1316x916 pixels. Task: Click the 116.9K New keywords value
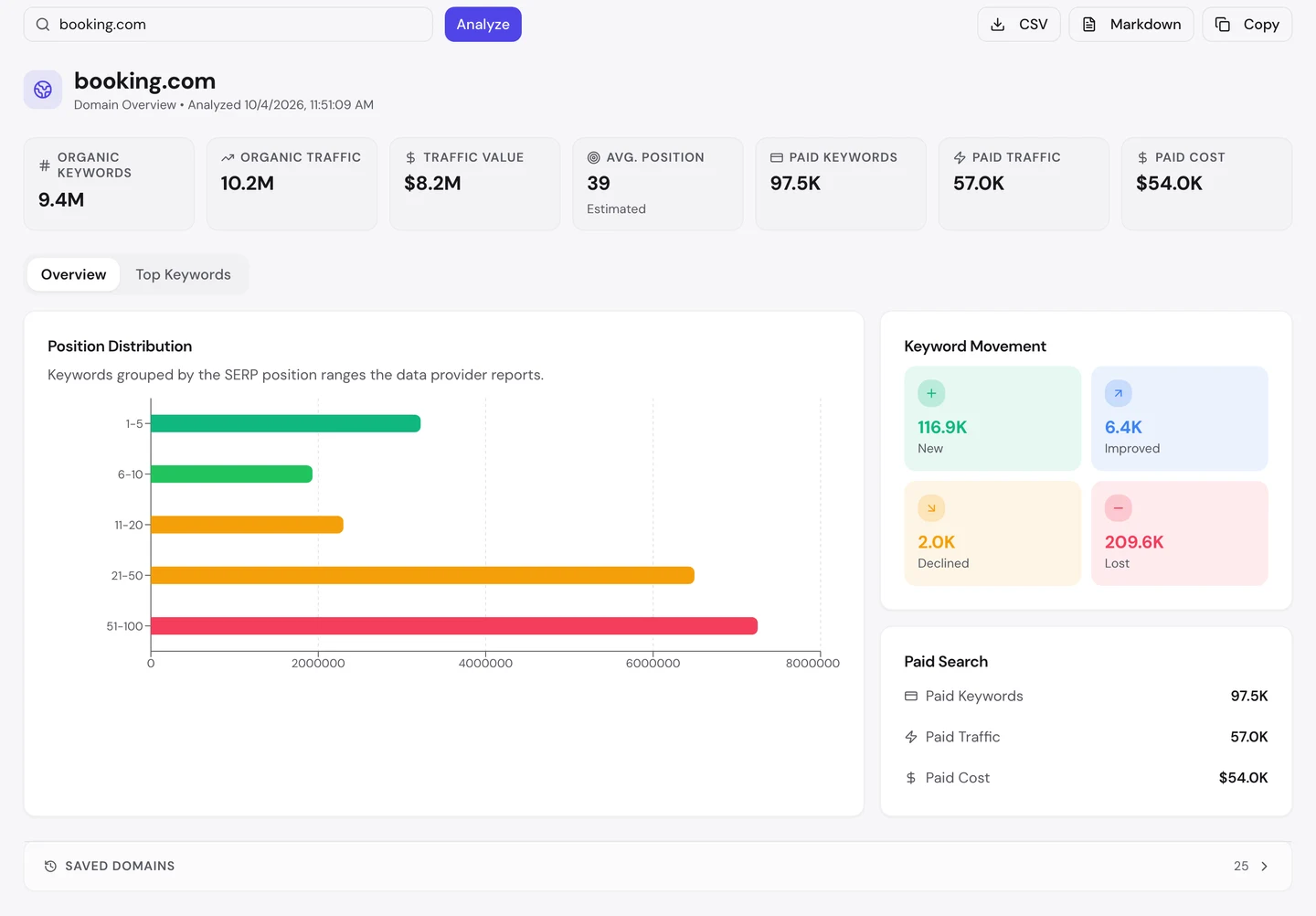pyautogui.click(x=942, y=427)
